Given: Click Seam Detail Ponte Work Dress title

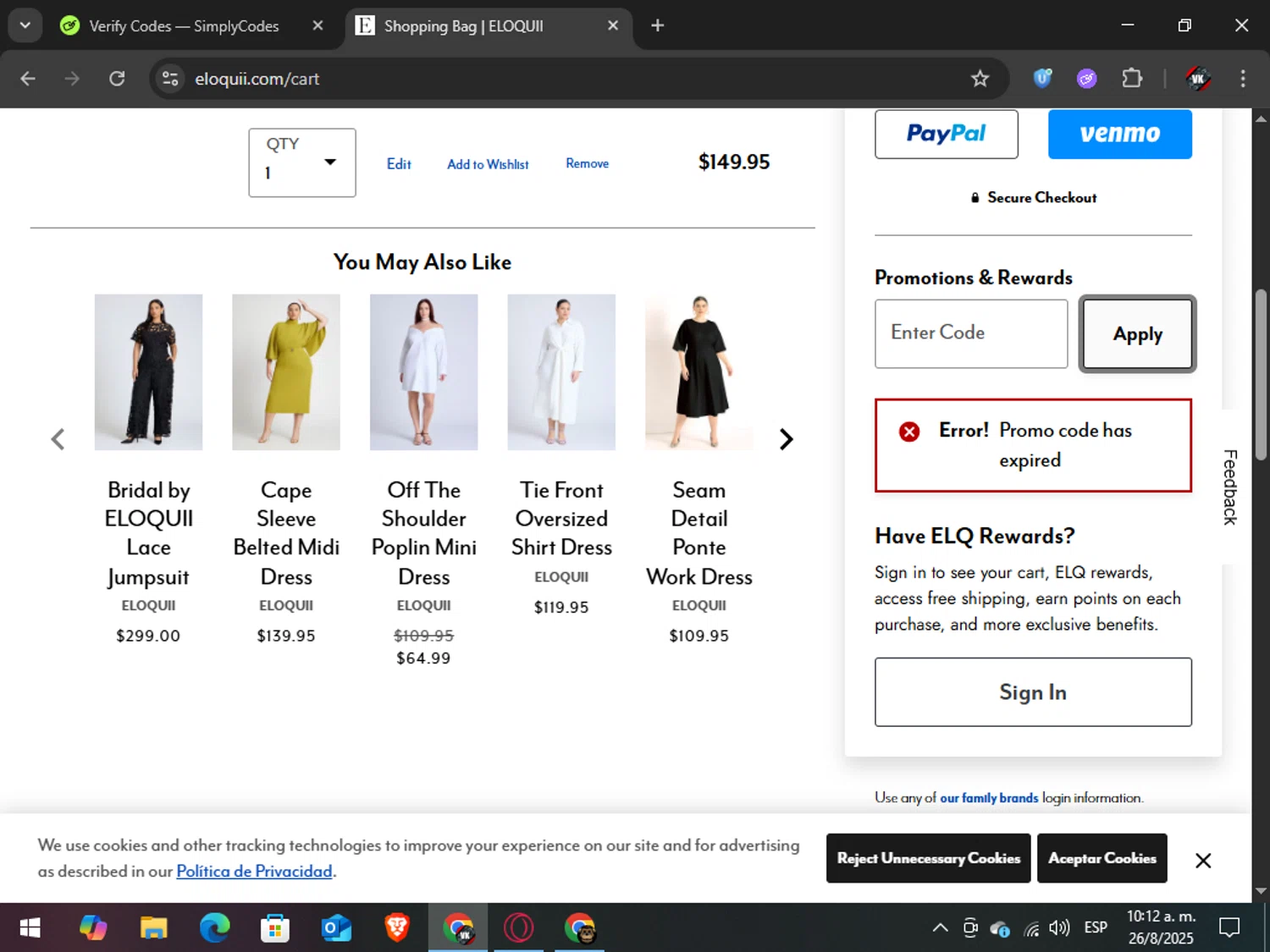Looking at the screenshot, I should (699, 534).
